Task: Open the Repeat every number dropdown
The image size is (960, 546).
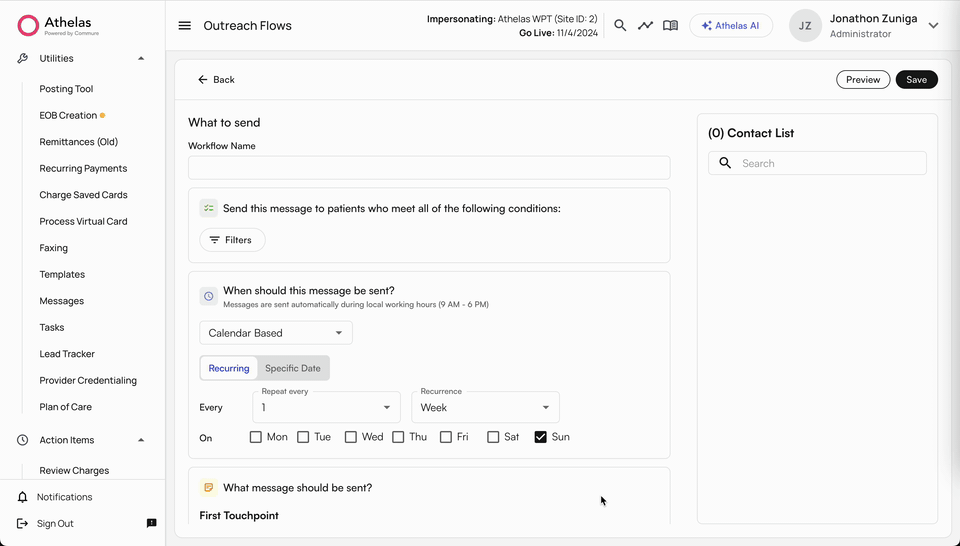Action: pyautogui.click(x=326, y=408)
